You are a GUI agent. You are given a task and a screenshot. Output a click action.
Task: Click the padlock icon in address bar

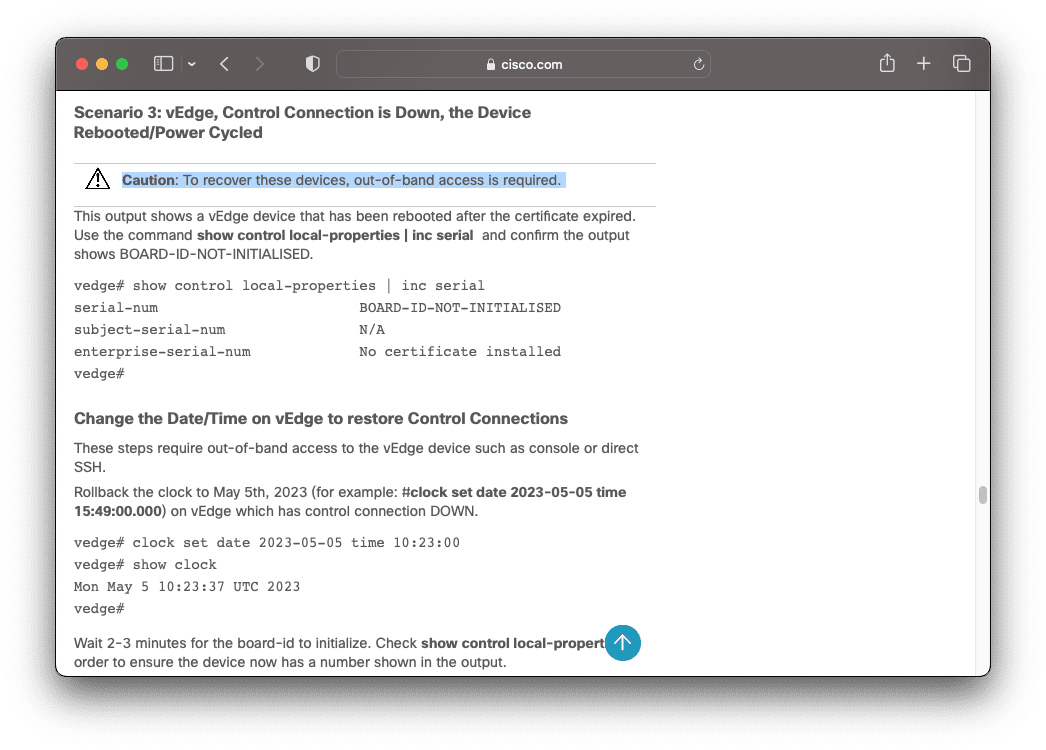click(490, 65)
